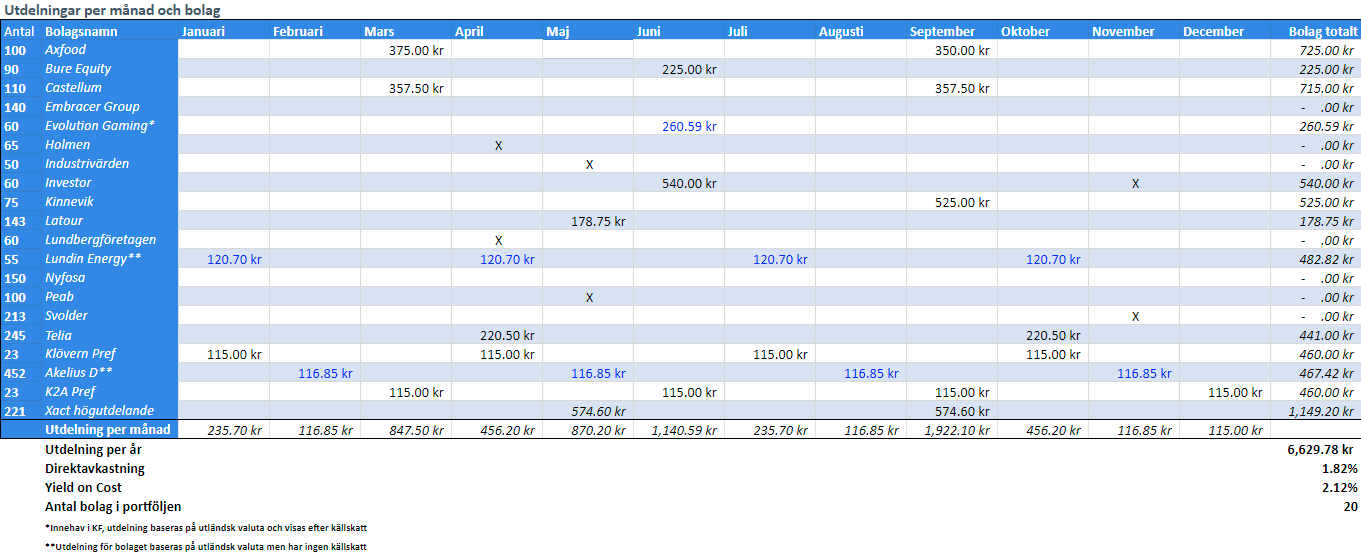
Task: Select the Juni column header
Action: [679, 31]
